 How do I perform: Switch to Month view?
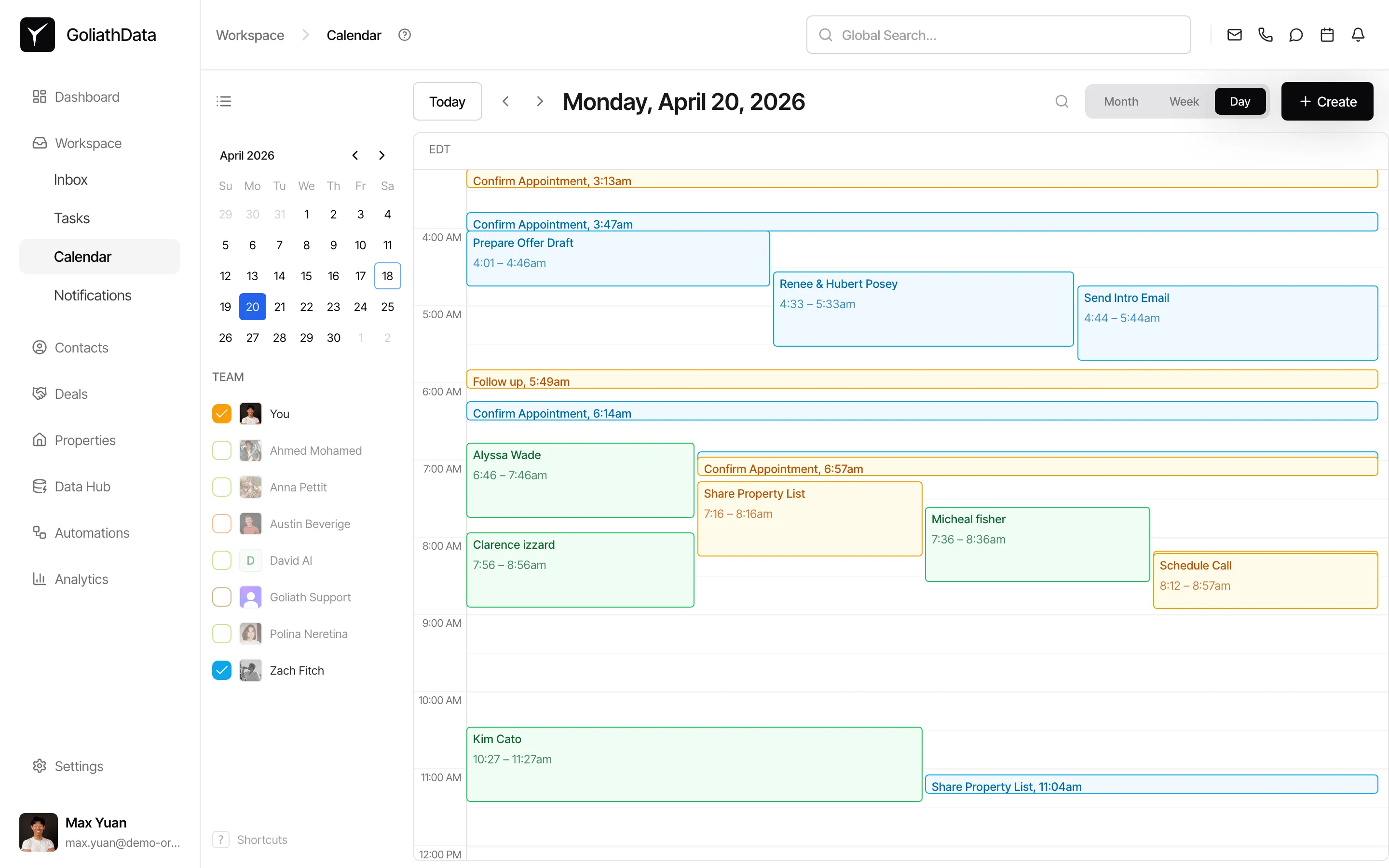tap(1120, 102)
